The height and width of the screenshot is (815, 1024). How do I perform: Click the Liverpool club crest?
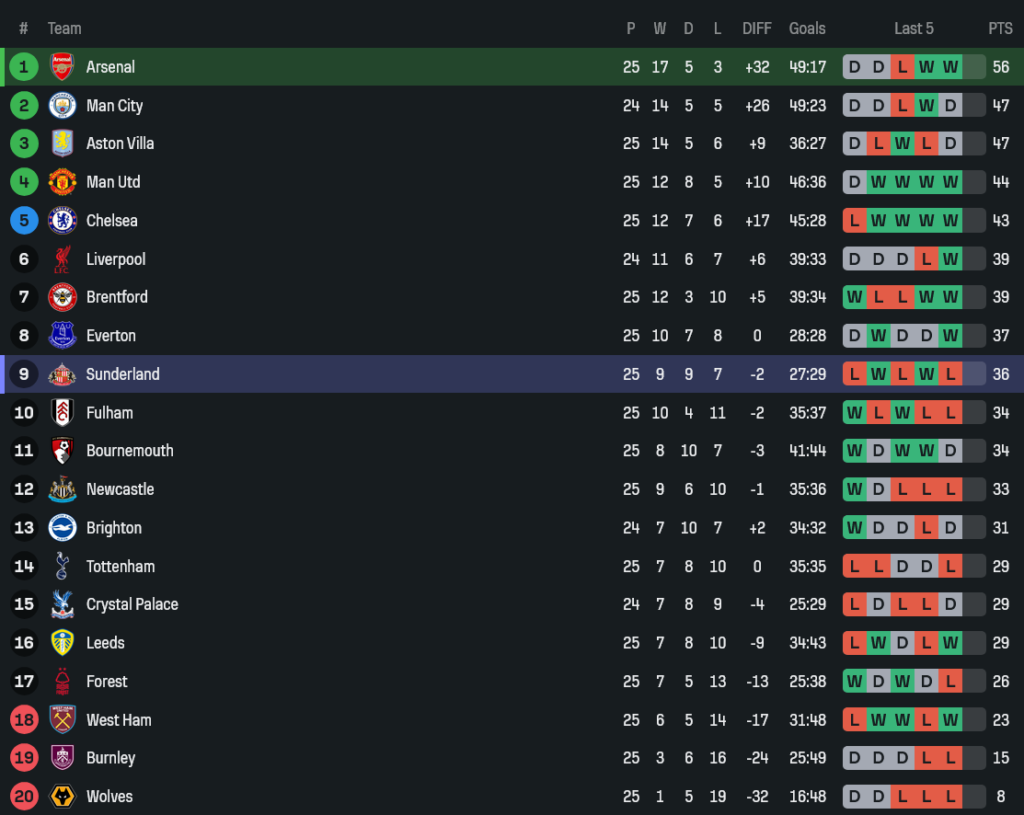coord(62,259)
